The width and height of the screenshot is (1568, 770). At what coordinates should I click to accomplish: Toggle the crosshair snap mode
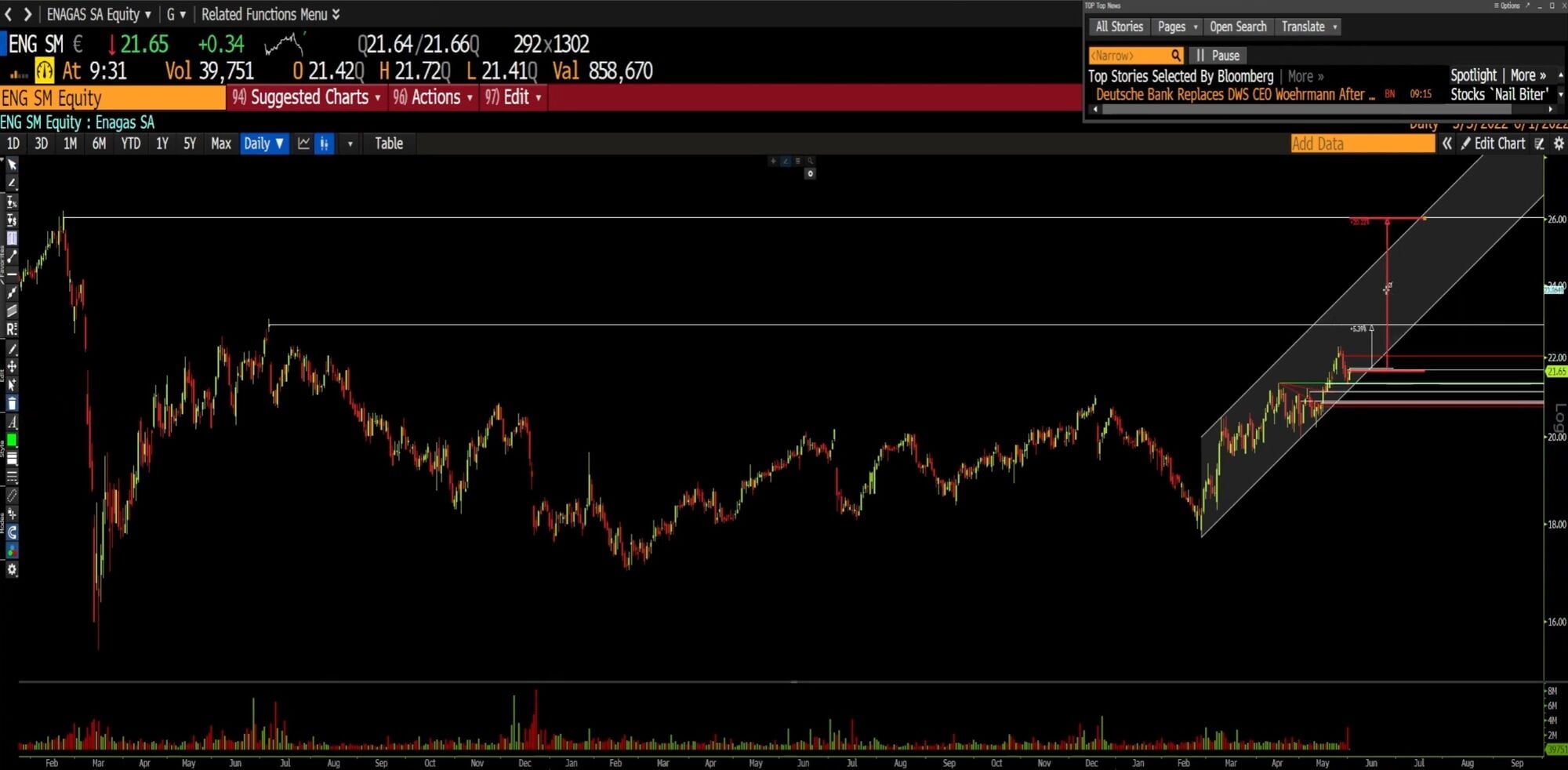pyautogui.click(x=12, y=514)
